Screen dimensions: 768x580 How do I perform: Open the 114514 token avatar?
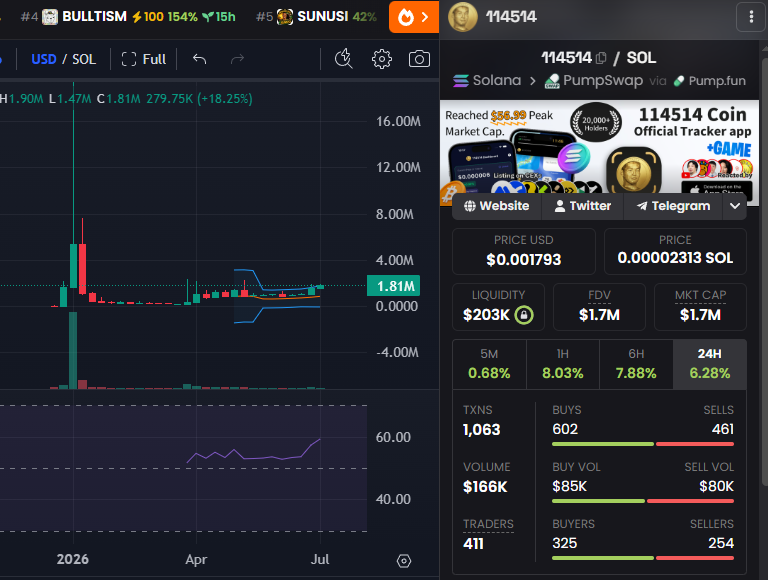(462, 17)
